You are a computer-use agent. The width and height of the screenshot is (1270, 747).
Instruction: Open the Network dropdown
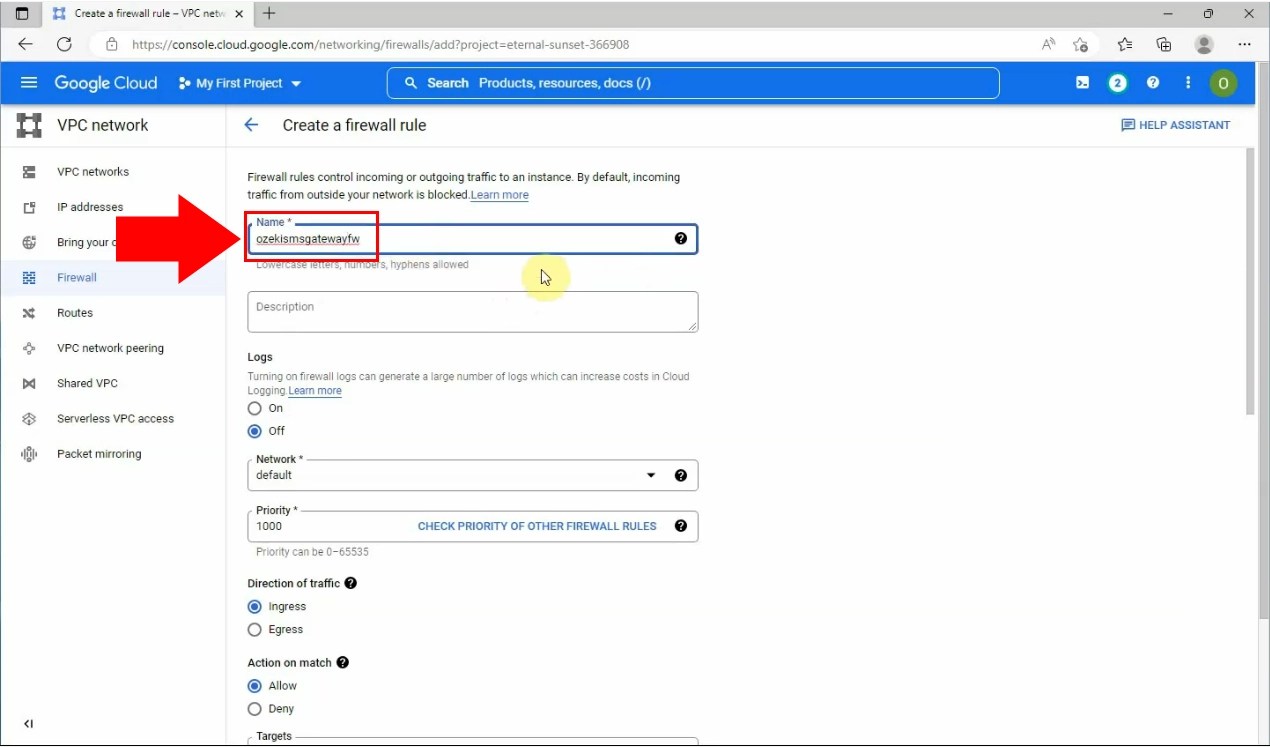click(651, 475)
